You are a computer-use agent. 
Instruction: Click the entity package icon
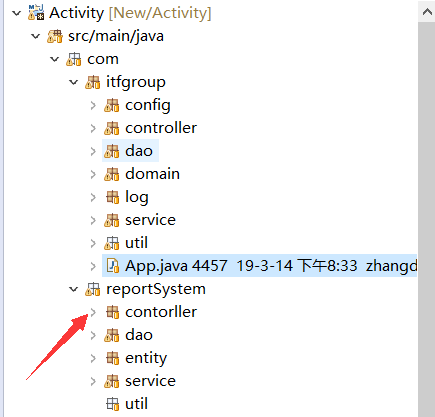click(x=112, y=358)
